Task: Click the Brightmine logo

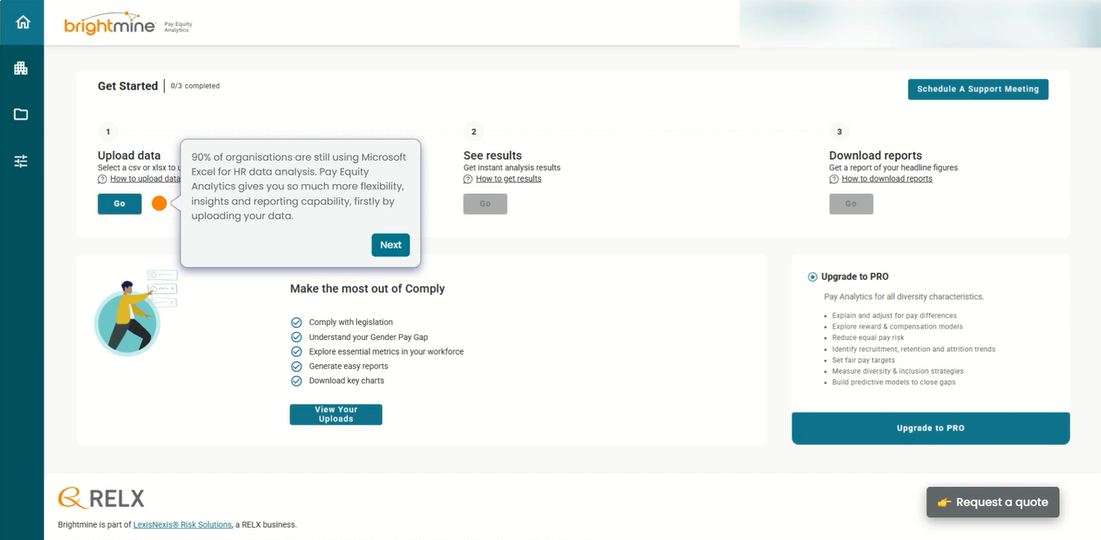Action: [x=110, y=24]
